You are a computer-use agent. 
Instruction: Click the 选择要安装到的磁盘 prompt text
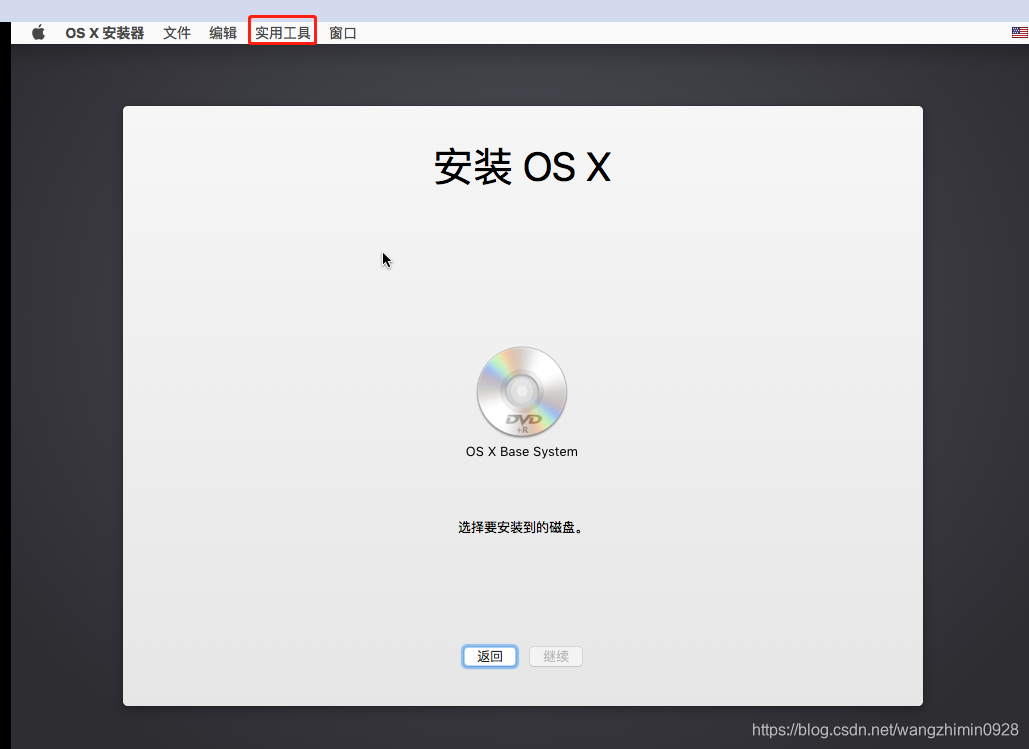click(x=521, y=527)
